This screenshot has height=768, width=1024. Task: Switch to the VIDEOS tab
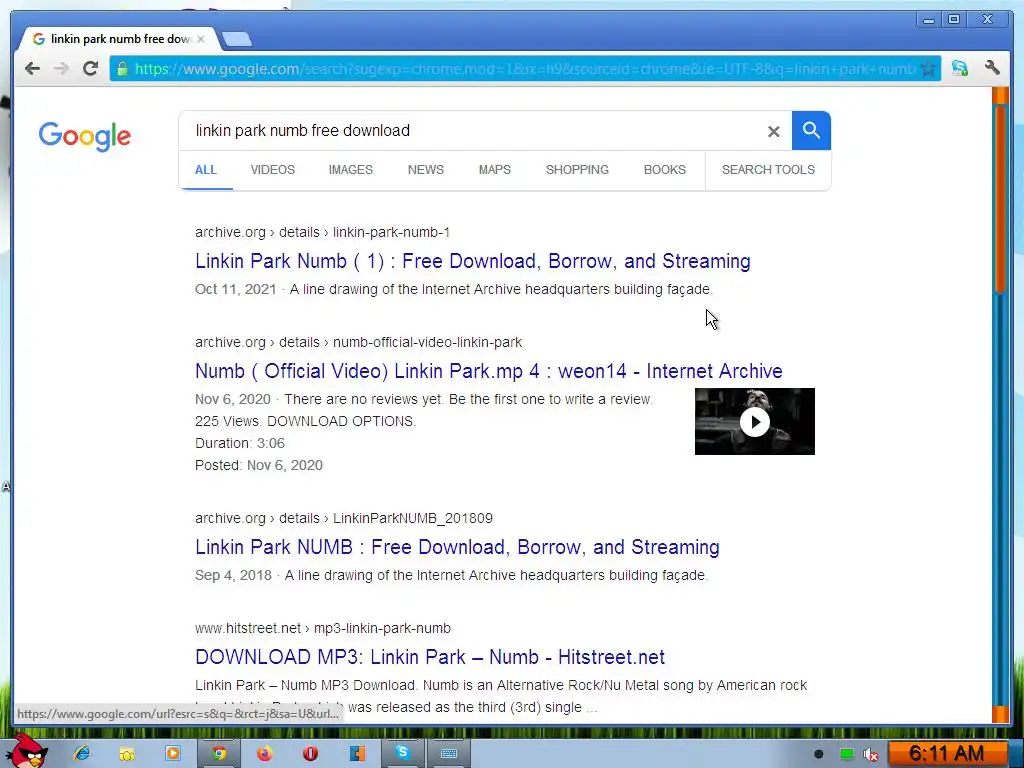273,170
